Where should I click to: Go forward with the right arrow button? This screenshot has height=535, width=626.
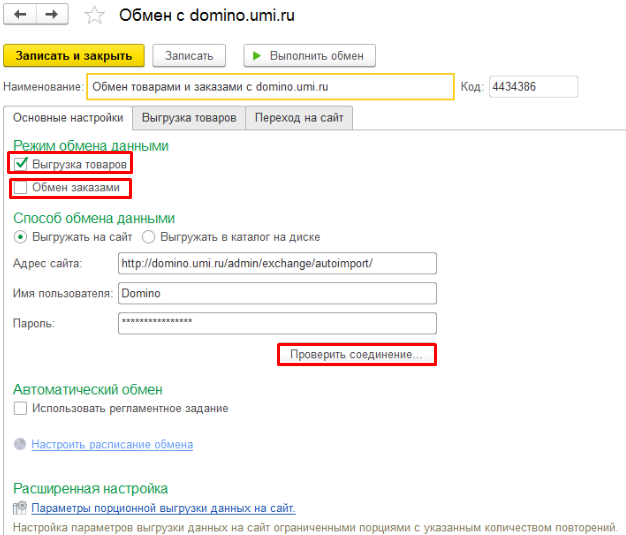coord(52,14)
